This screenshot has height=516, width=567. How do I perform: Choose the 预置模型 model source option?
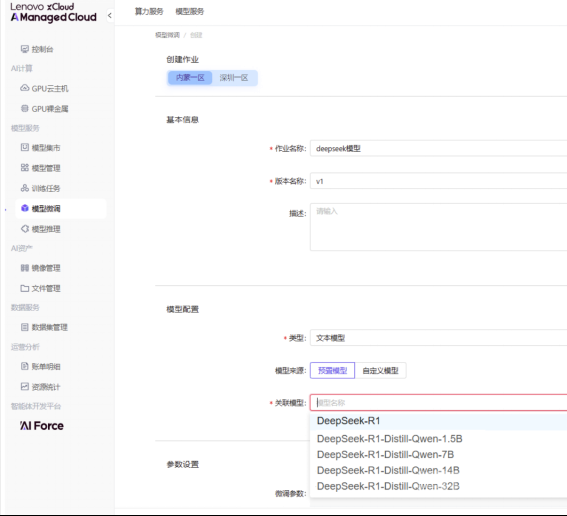(x=332, y=370)
